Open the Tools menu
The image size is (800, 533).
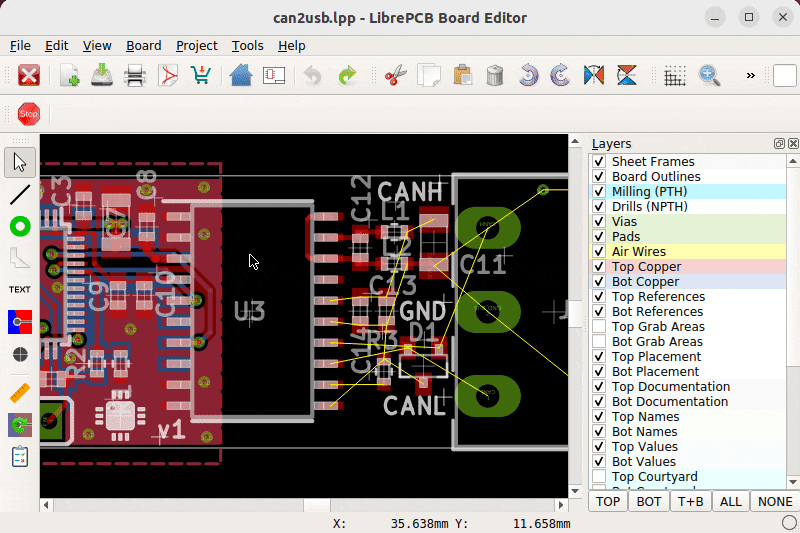click(247, 46)
